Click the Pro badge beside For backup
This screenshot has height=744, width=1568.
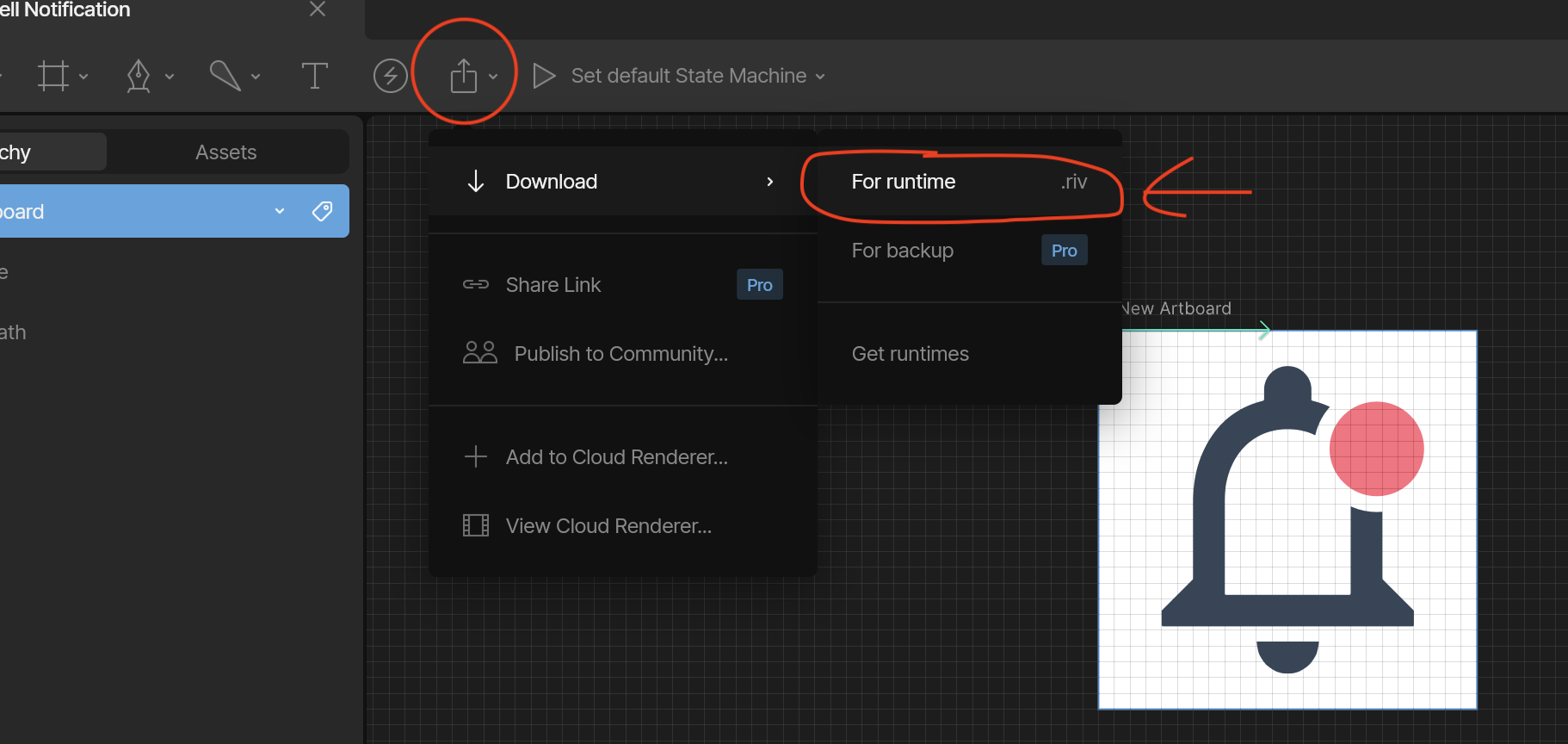[x=1065, y=251]
